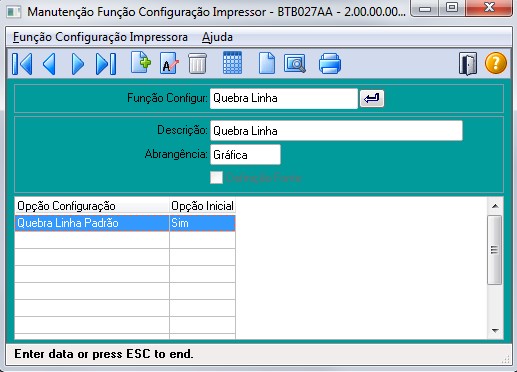Go to the previous record
Viewport: 517px width, 372px height.
pos(49,63)
